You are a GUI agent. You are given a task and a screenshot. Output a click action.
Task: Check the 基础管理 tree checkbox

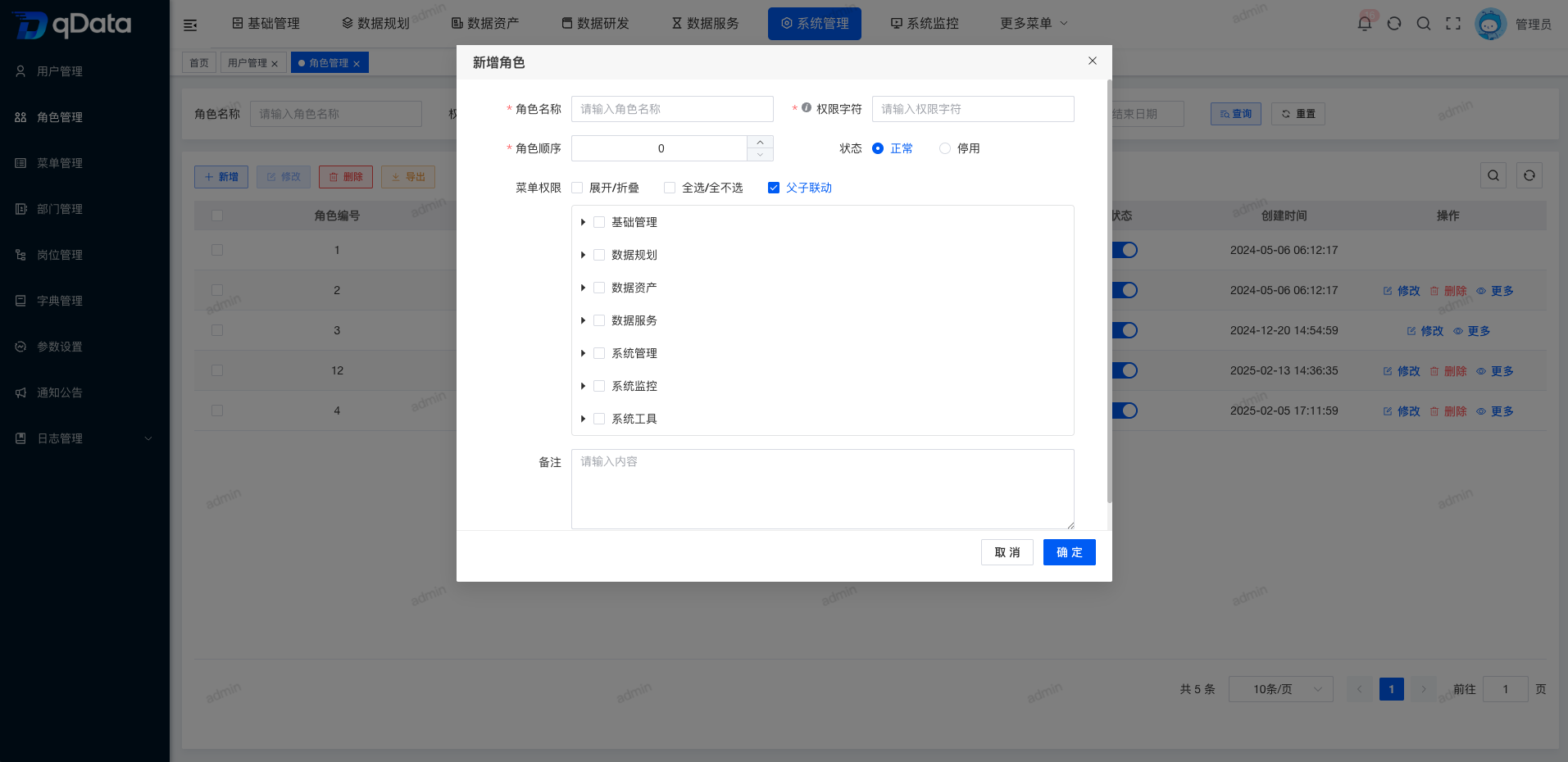[x=599, y=222]
